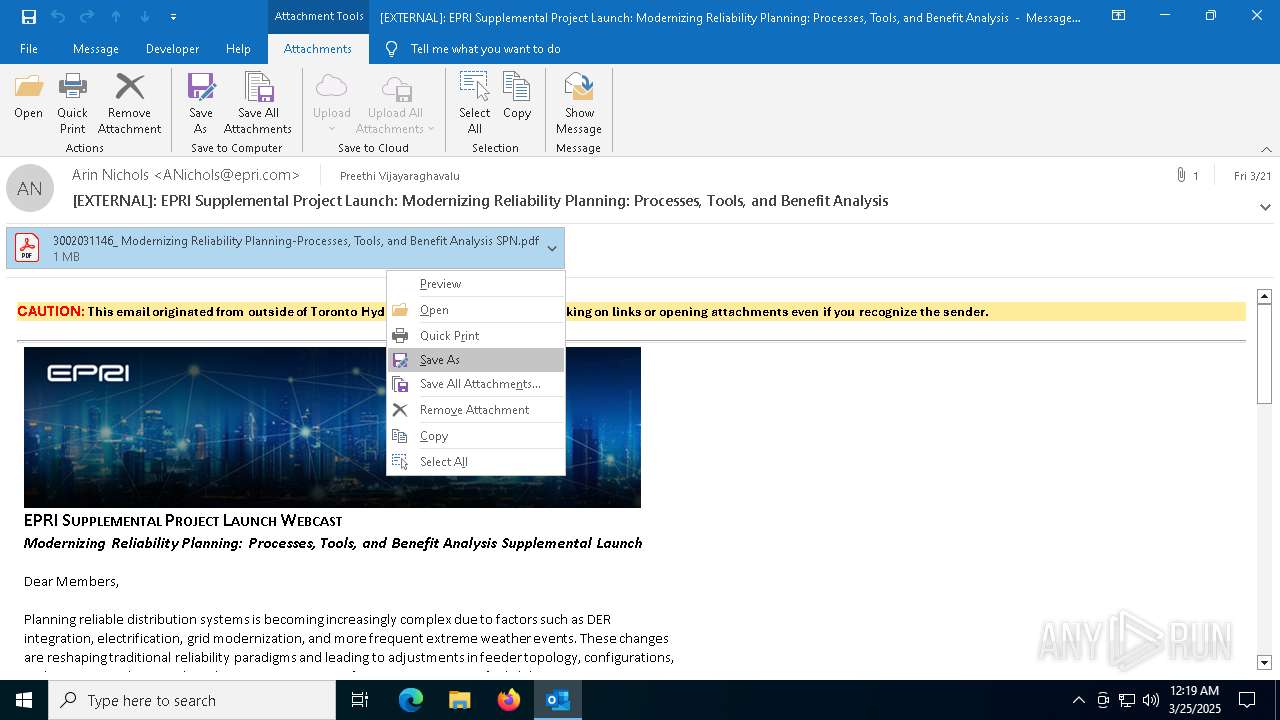Image resolution: width=1280 pixels, height=720 pixels.
Task: Click the volume speaker tray icon
Action: coord(1150,700)
